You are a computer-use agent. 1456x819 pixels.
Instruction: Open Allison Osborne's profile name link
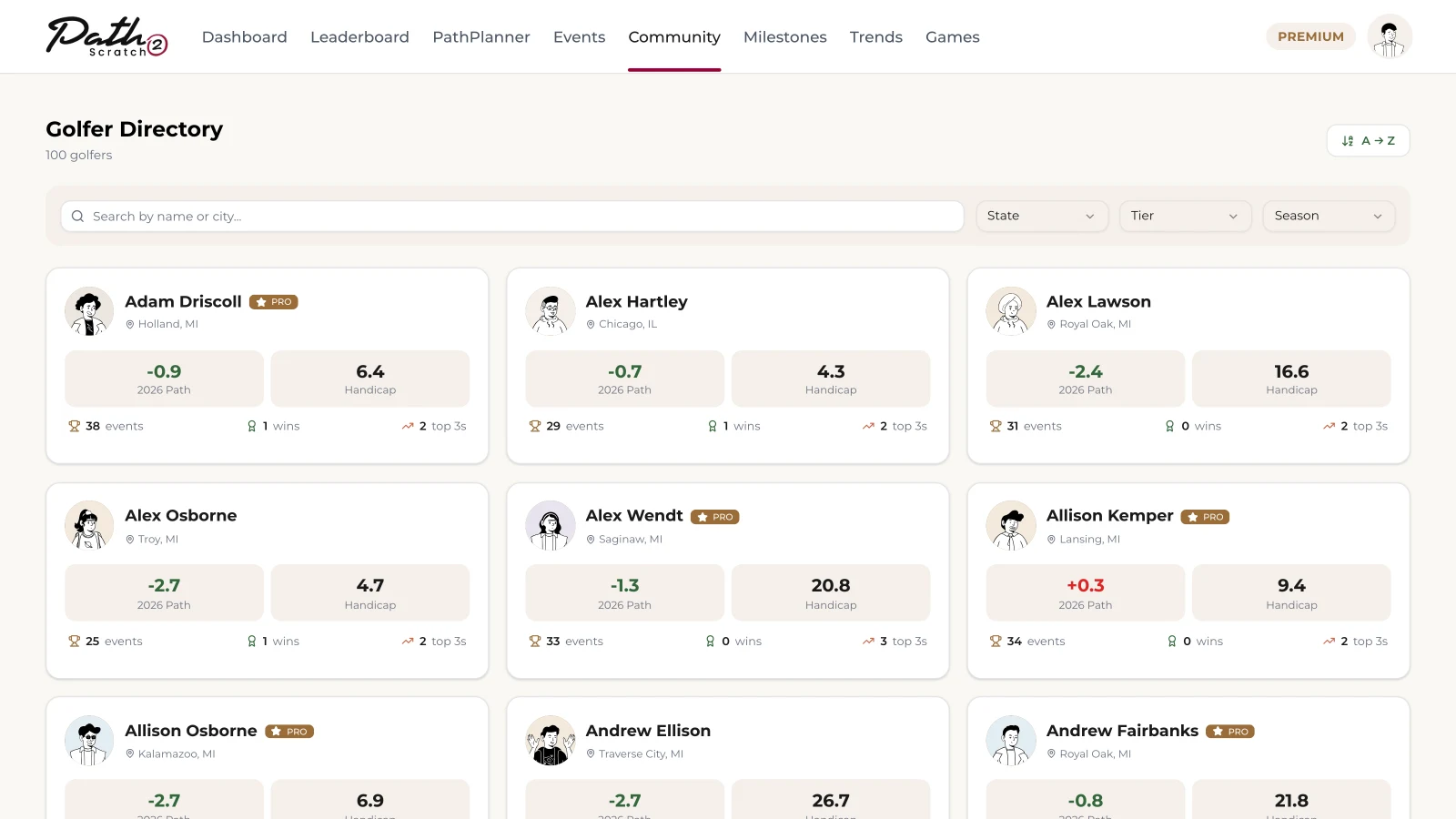click(x=191, y=731)
